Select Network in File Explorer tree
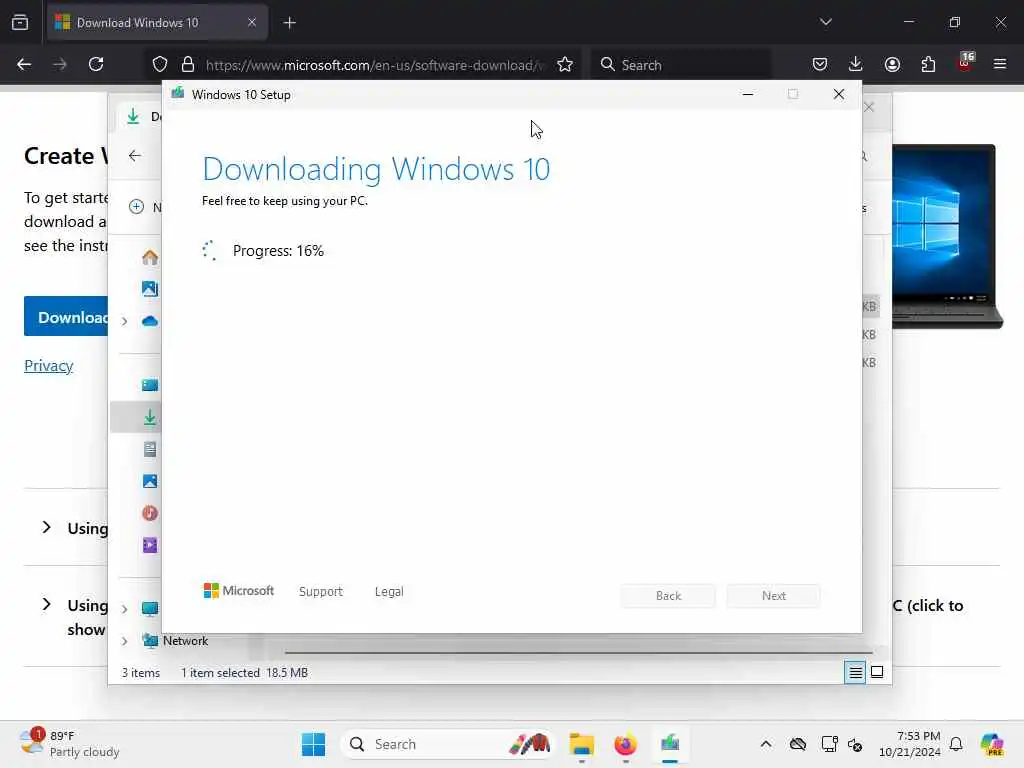Viewport: 1024px width, 768px height. 185,641
